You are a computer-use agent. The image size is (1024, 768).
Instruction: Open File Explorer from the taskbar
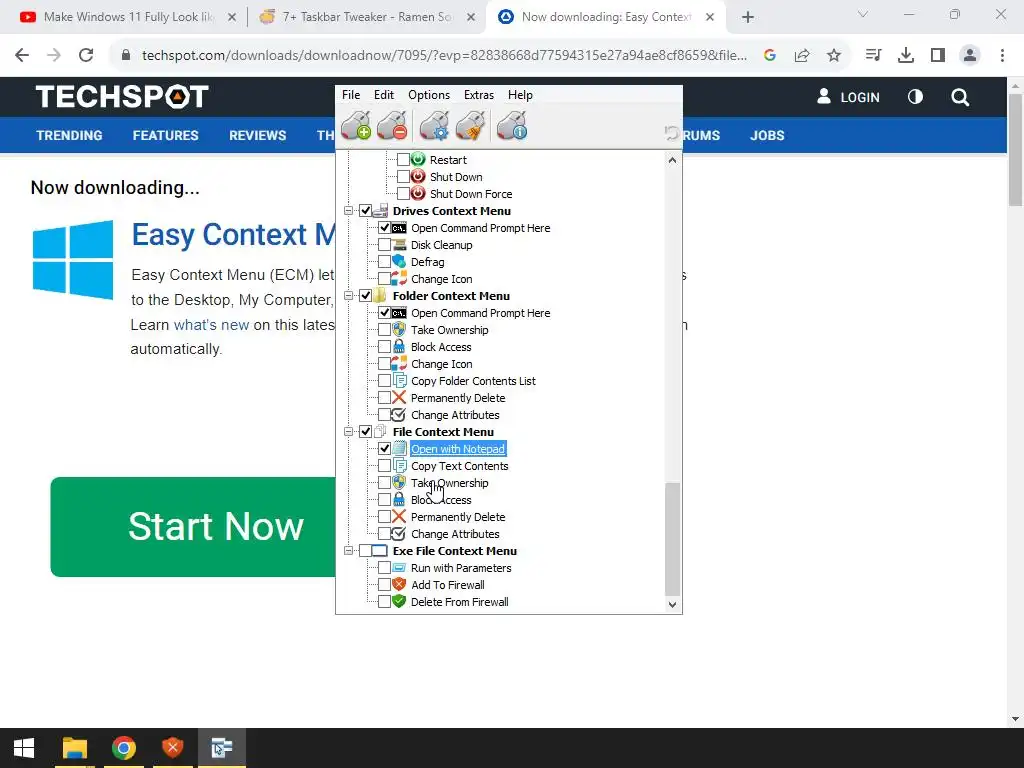pyautogui.click(x=74, y=748)
